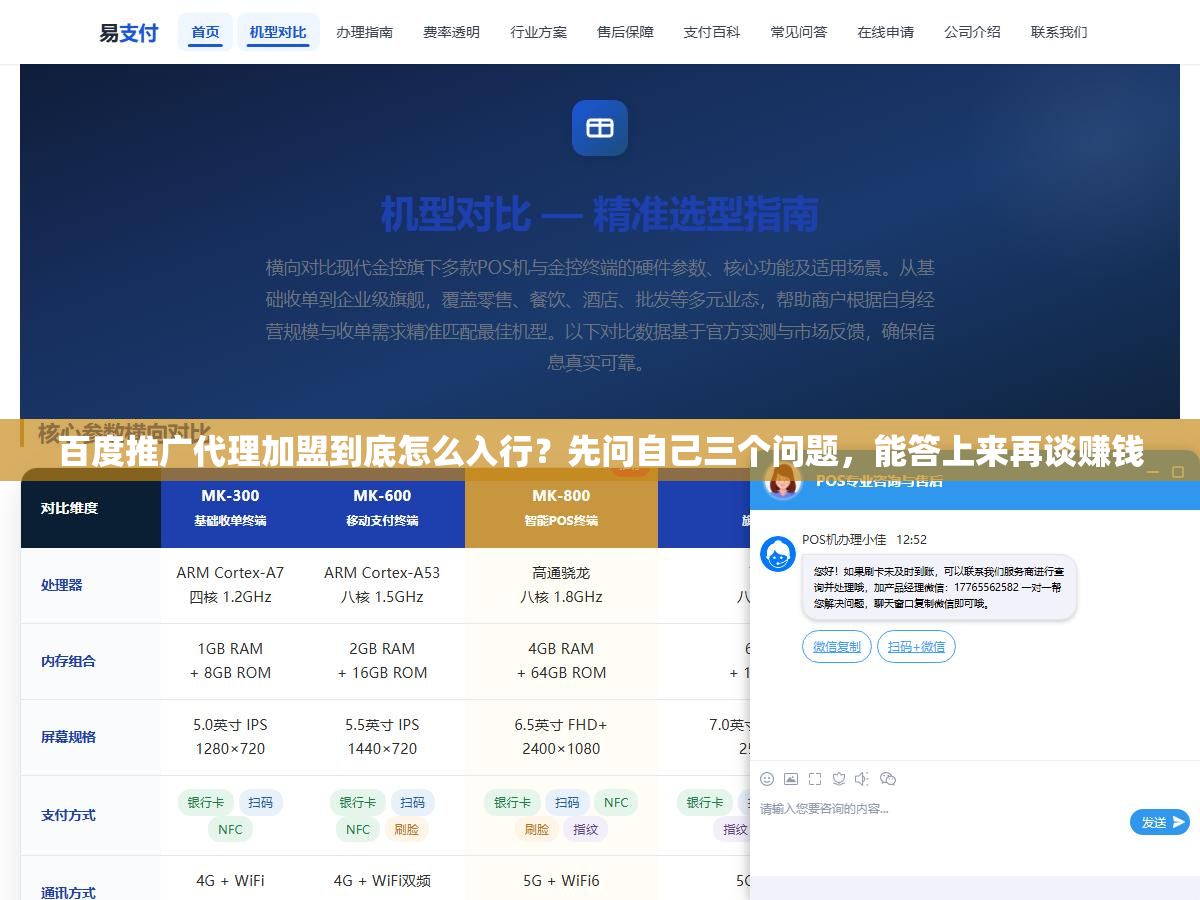Click the 易支付 site logo
The height and width of the screenshot is (900, 1200).
click(128, 32)
